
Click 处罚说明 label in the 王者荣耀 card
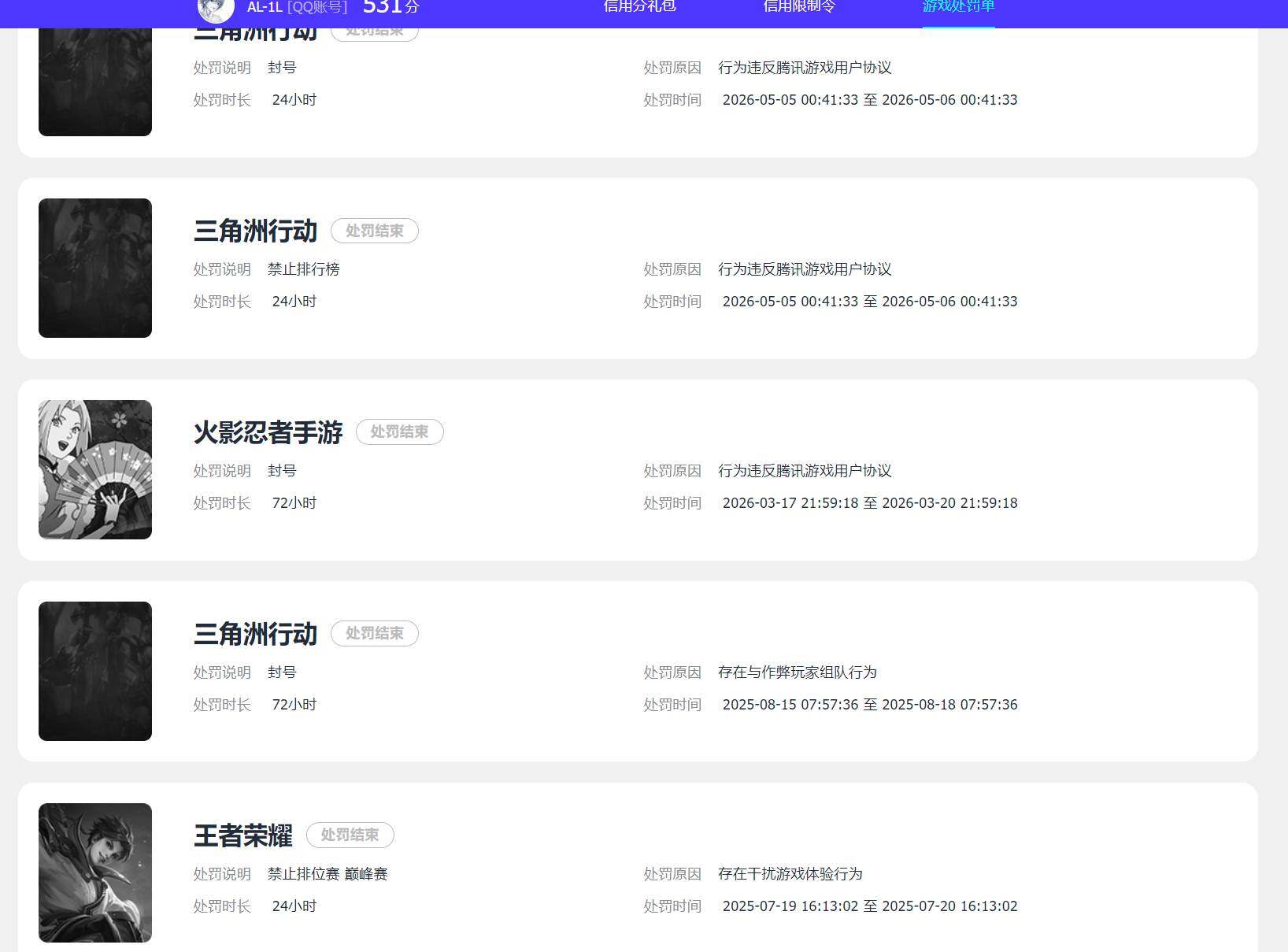(x=222, y=874)
